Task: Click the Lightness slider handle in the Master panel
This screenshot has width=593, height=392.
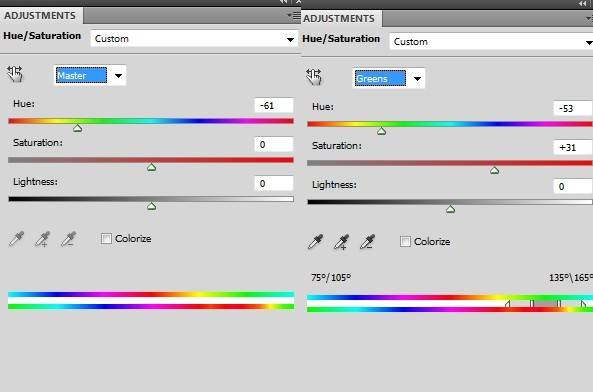Action: pyautogui.click(x=151, y=206)
